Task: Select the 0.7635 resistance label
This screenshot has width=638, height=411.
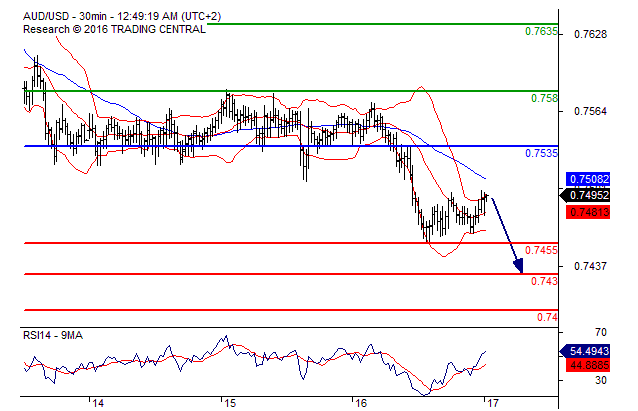Action: pos(541,31)
